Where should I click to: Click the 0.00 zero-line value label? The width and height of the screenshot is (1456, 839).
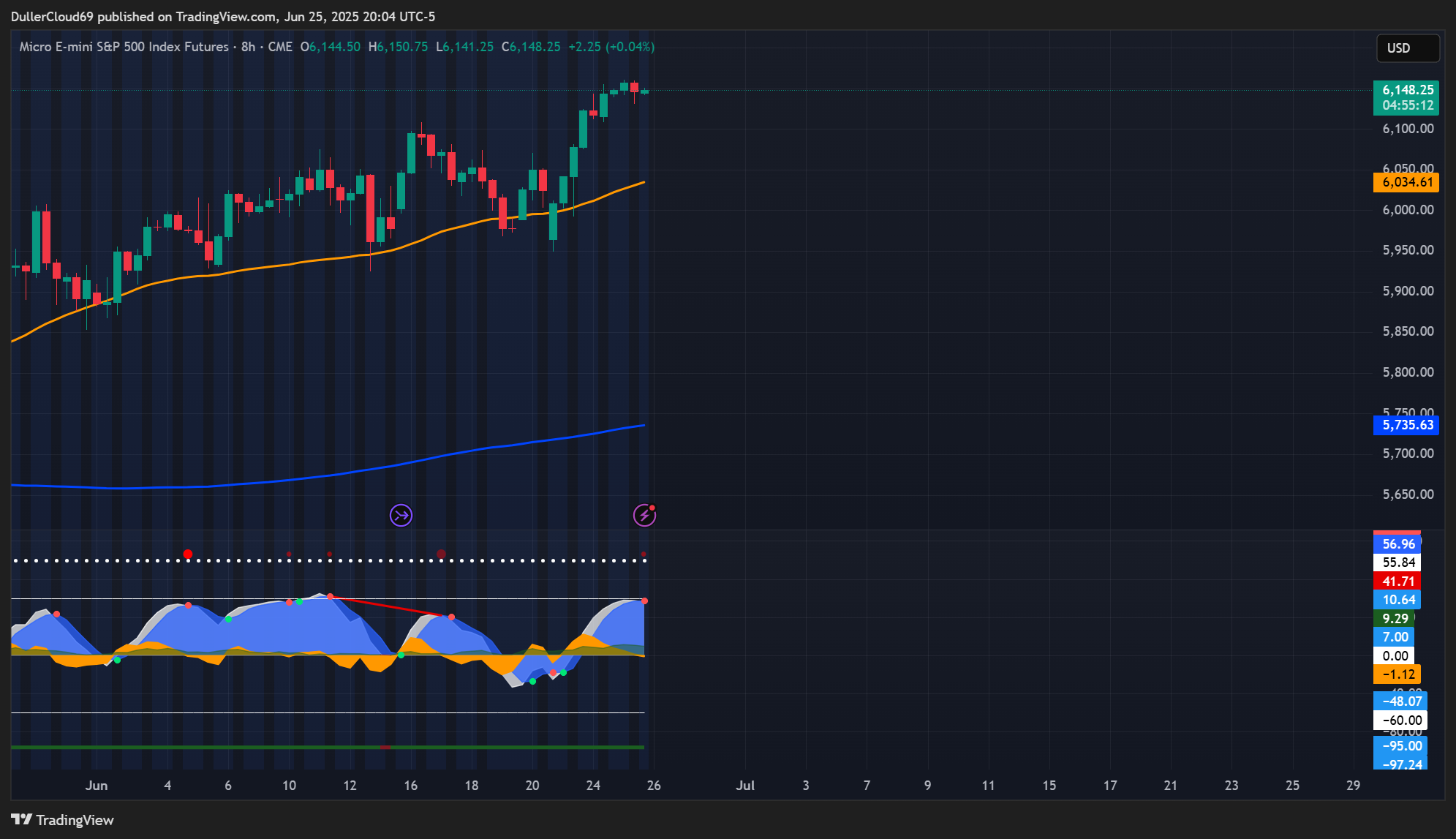pyautogui.click(x=1394, y=656)
